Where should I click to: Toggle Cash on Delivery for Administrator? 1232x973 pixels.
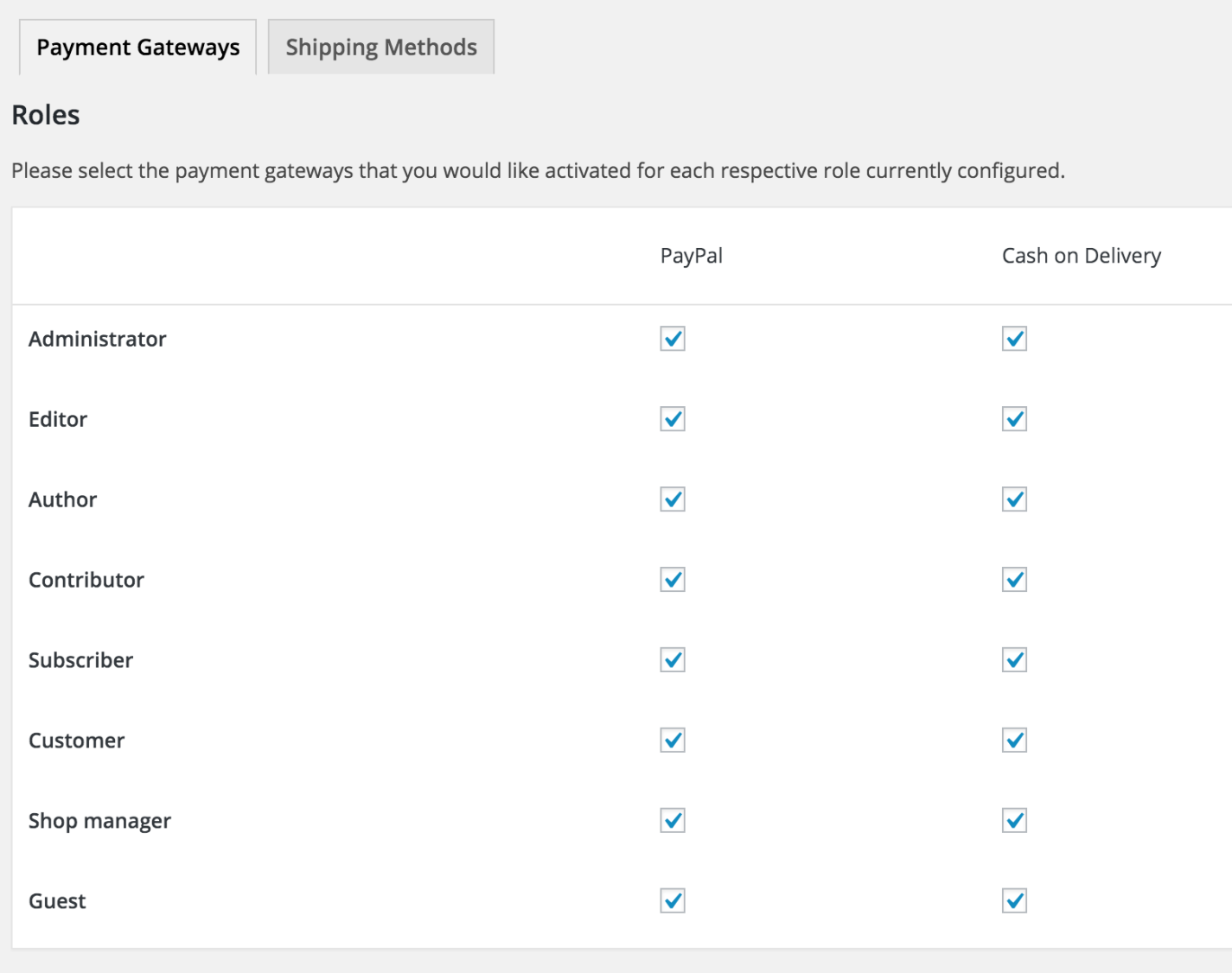pyautogui.click(x=1013, y=339)
